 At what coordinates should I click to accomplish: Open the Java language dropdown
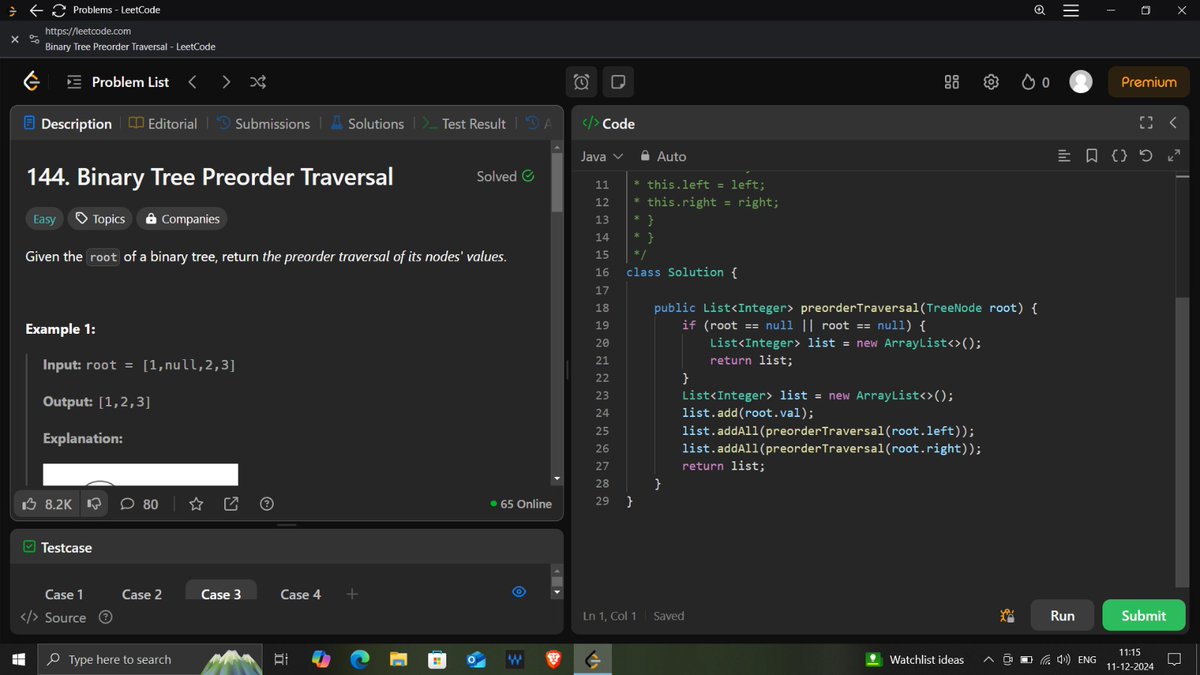[x=602, y=156]
